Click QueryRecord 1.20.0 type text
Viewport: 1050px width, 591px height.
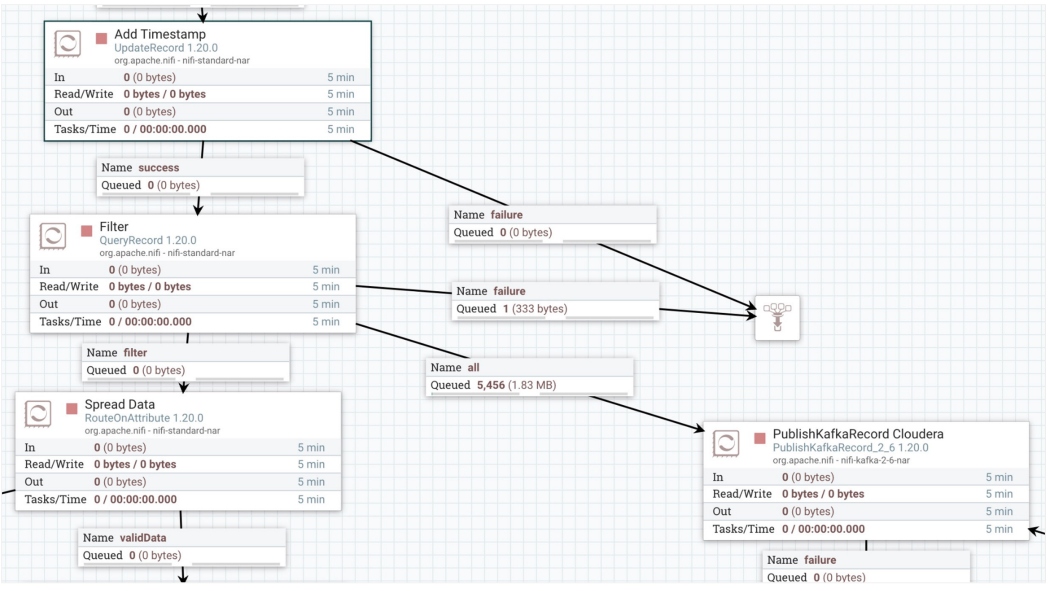(x=148, y=240)
